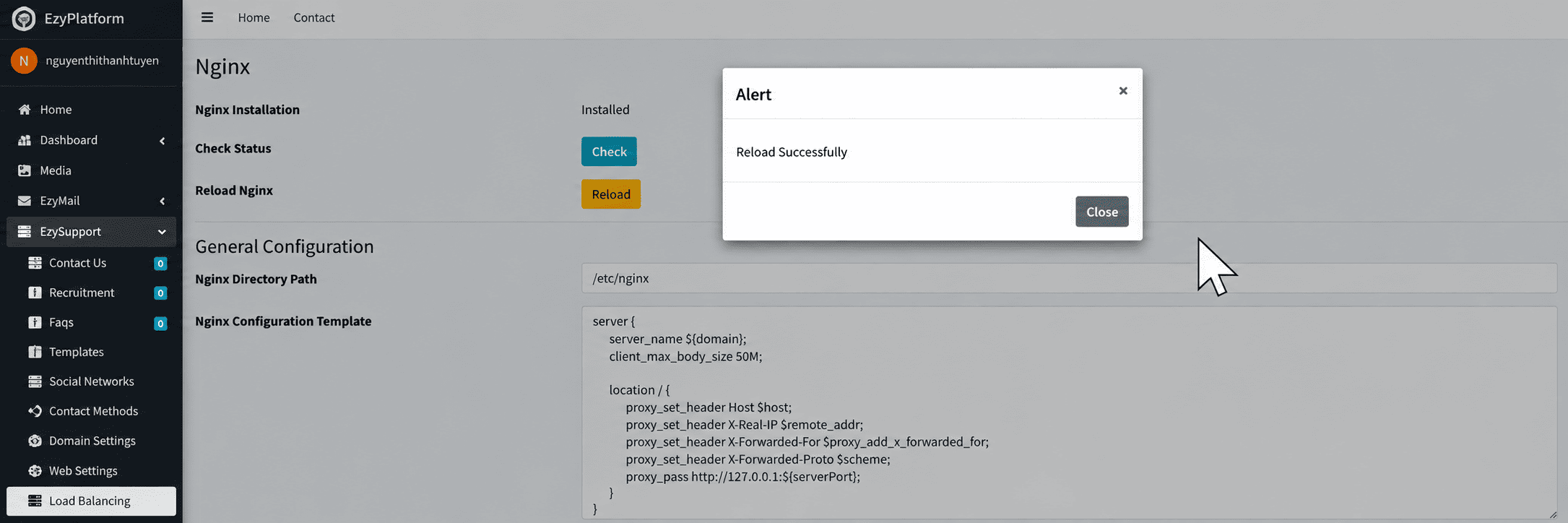Expand the EzyMail submenu chevron
Viewport: 1568px width, 523px height.
click(162, 201)
